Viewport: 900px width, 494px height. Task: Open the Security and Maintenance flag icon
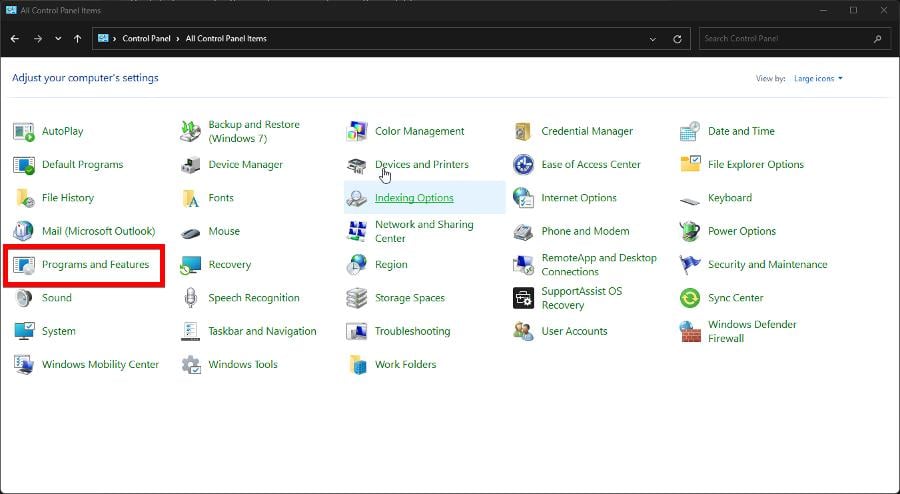(689, 264)
